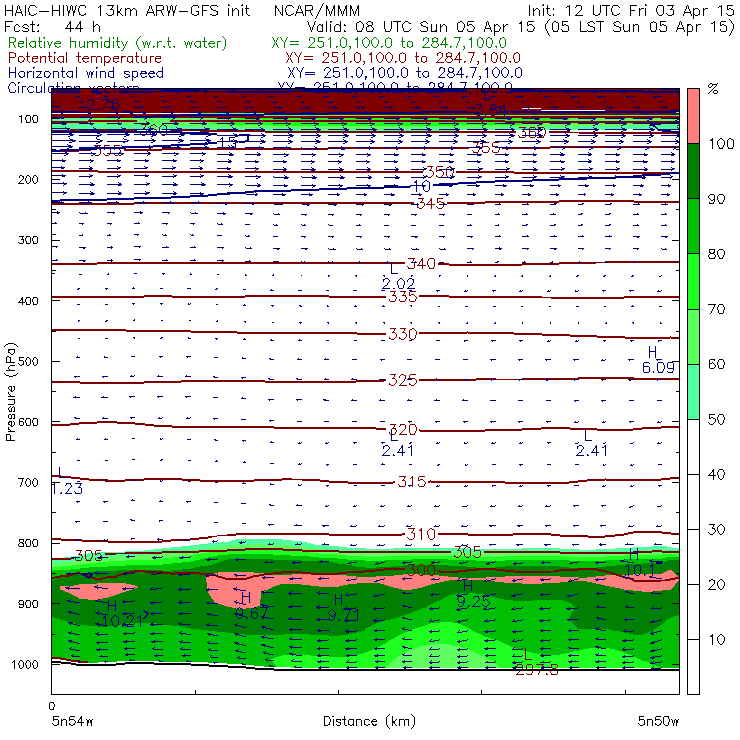Click the colorbar '30' tick label

coord(716,530)
